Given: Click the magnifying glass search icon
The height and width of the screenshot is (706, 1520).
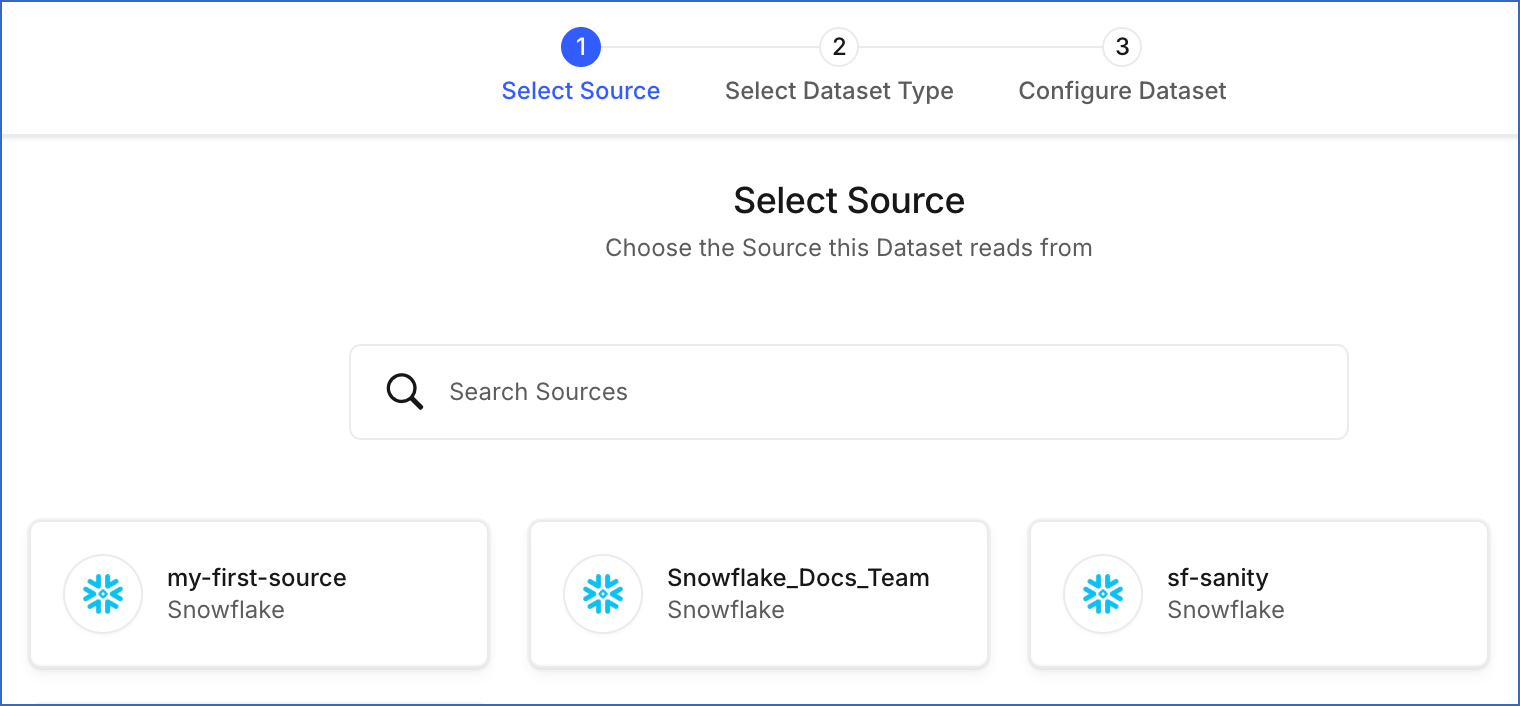Looking at the screenshot, I should pos(405,392).
